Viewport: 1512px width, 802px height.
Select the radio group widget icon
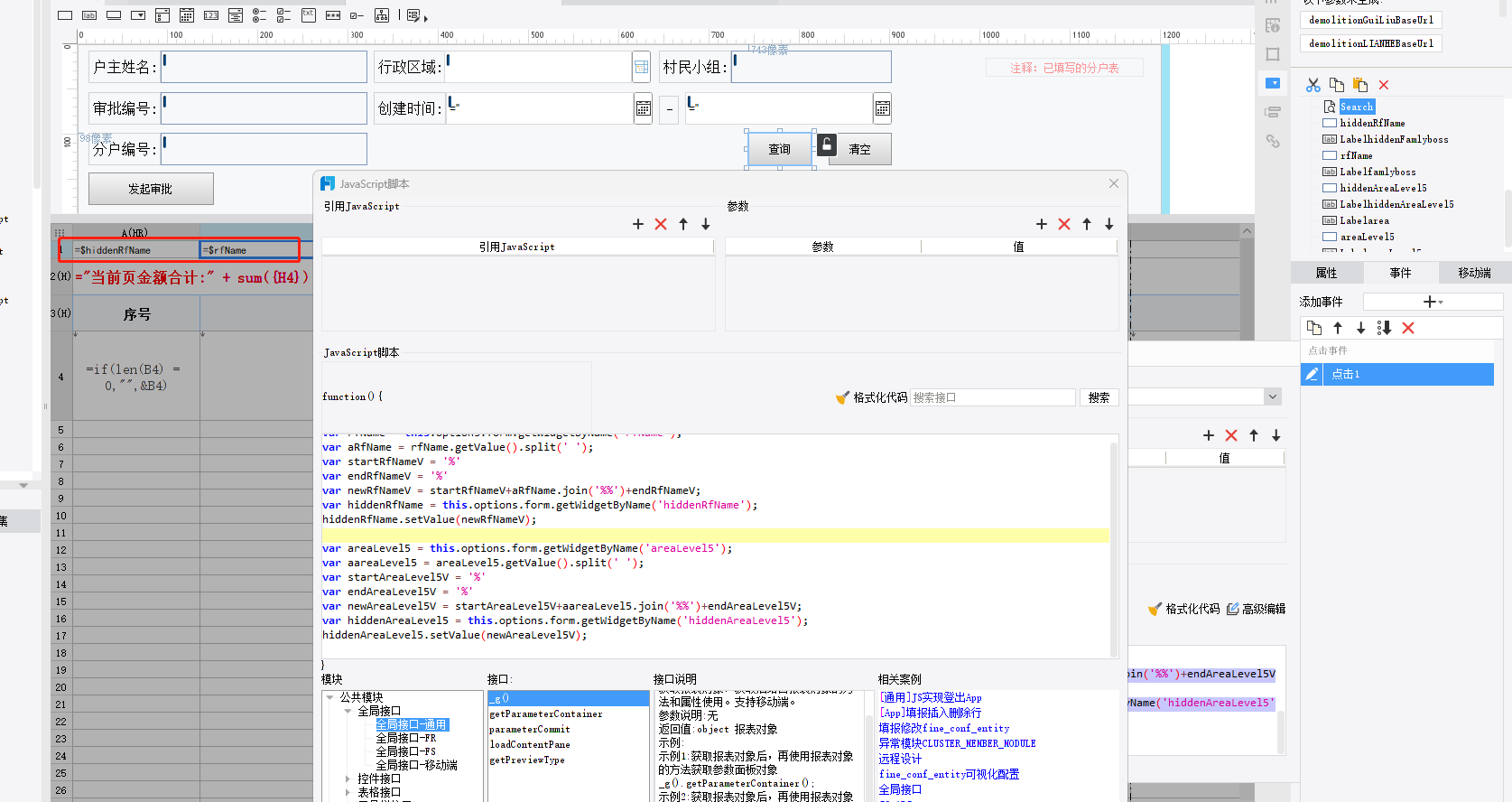click(260, 15)
